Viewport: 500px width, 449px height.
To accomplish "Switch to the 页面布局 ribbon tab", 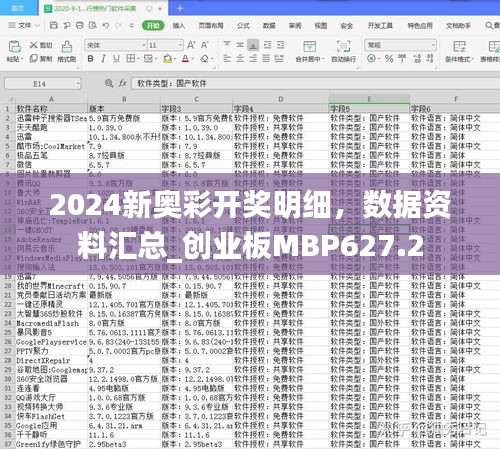I will point(211,25).
